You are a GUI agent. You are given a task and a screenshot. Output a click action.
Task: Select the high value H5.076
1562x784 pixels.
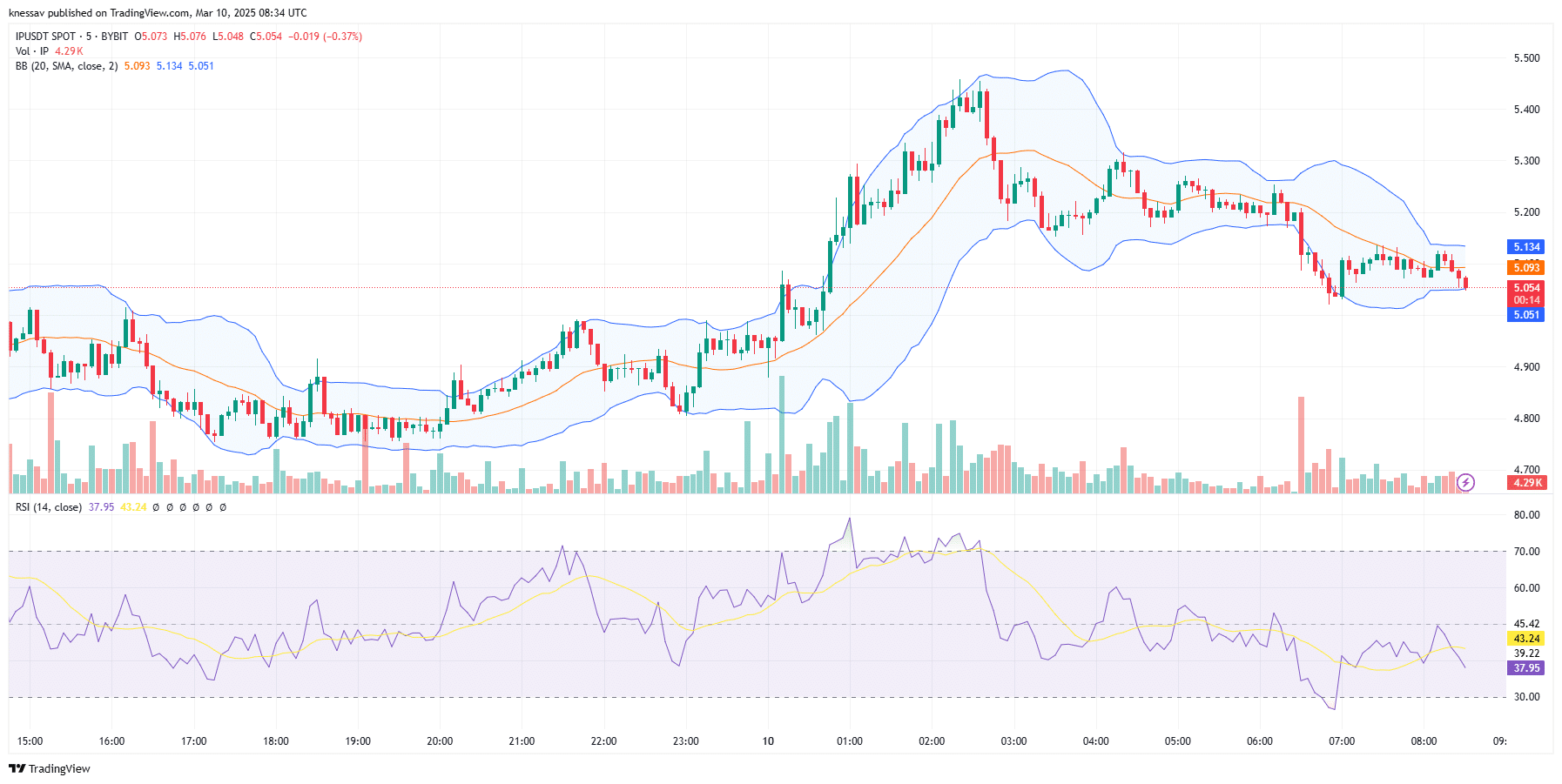point(190,37)
